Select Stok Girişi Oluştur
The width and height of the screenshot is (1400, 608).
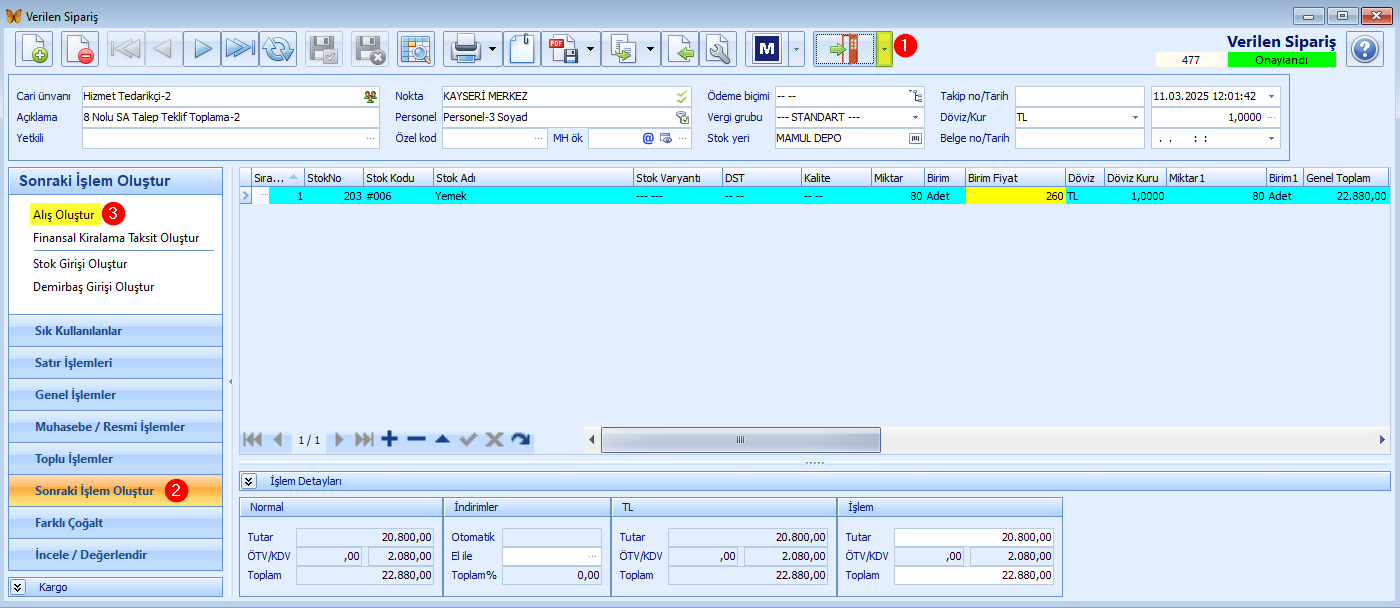[80, 264]
